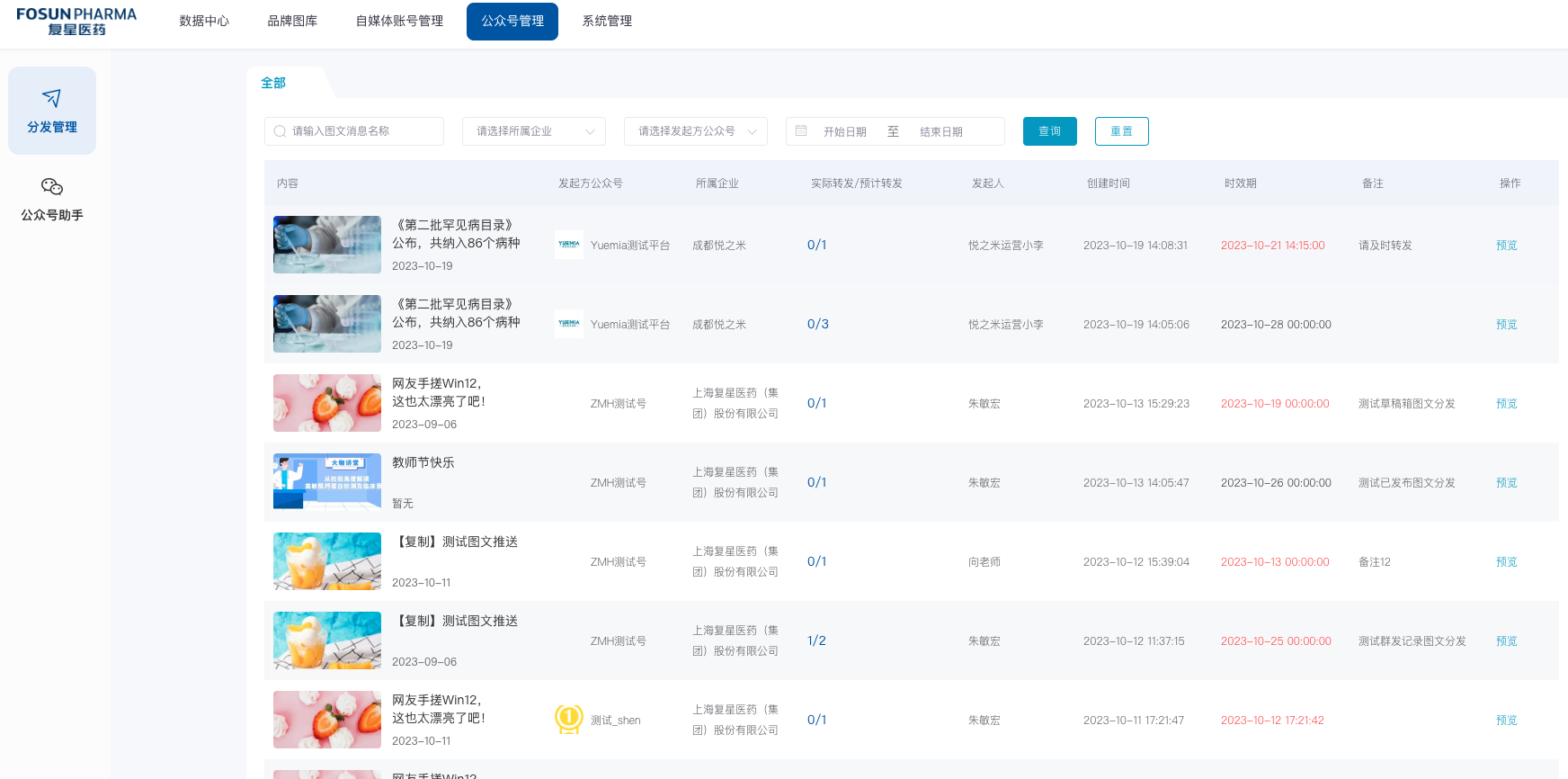Screen dimensions: 1568x779
Task: Click 创建时间 column header
Action: point(1109,184)
